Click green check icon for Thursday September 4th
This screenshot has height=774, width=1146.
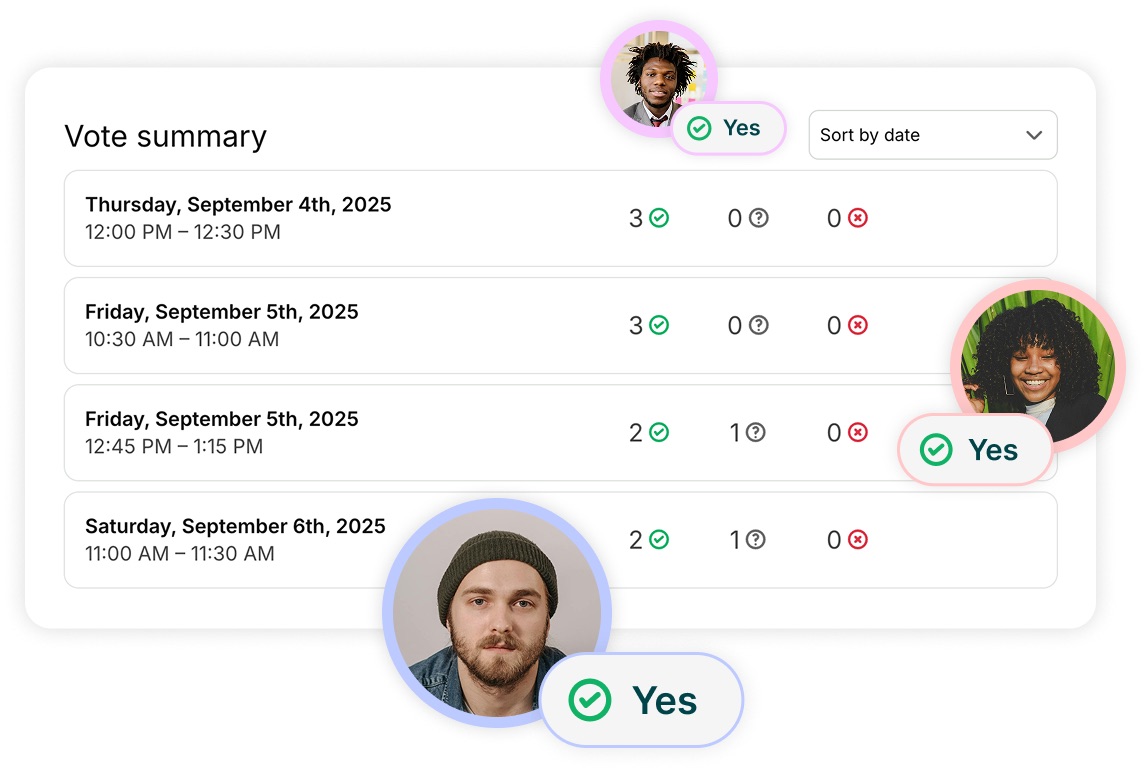pyautogui.click(x=659, y=218)
